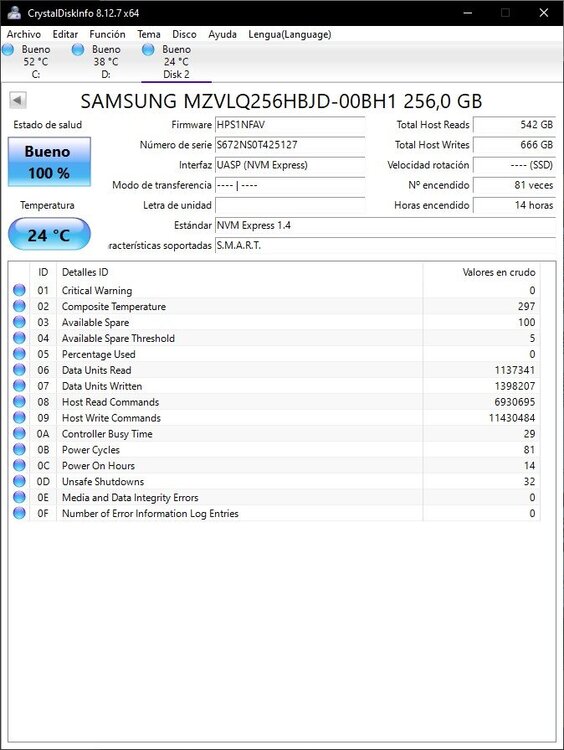The image size is (564, 750).
Task: Click the Bueno 100 % health button
Action: 49,162
